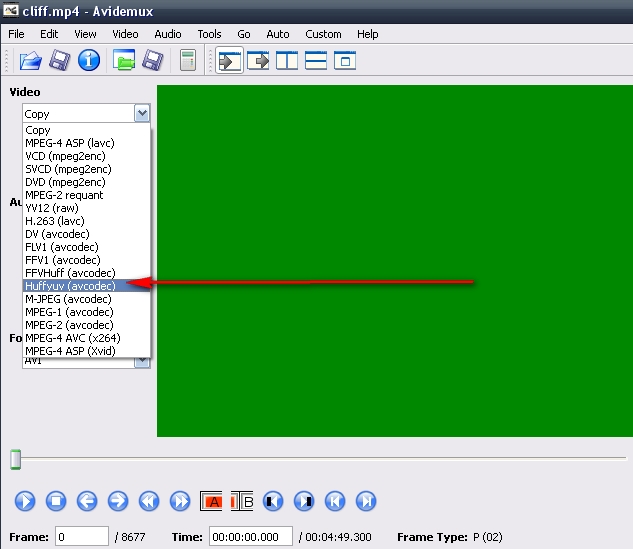Viewport: 633px width, 549px height.
Task: Choose MPEG-4 ASP (lavc) codec
Action: tap(87, 143)
